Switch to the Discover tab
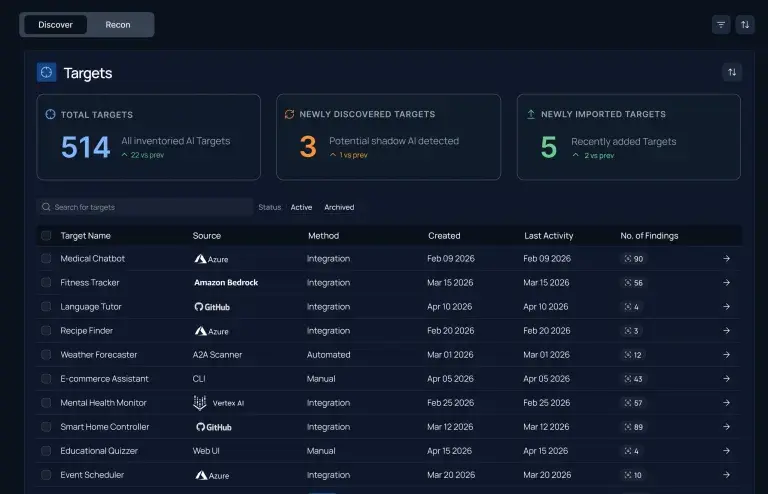The width and height of the screenshot is (768, 494). pos(55,24)
